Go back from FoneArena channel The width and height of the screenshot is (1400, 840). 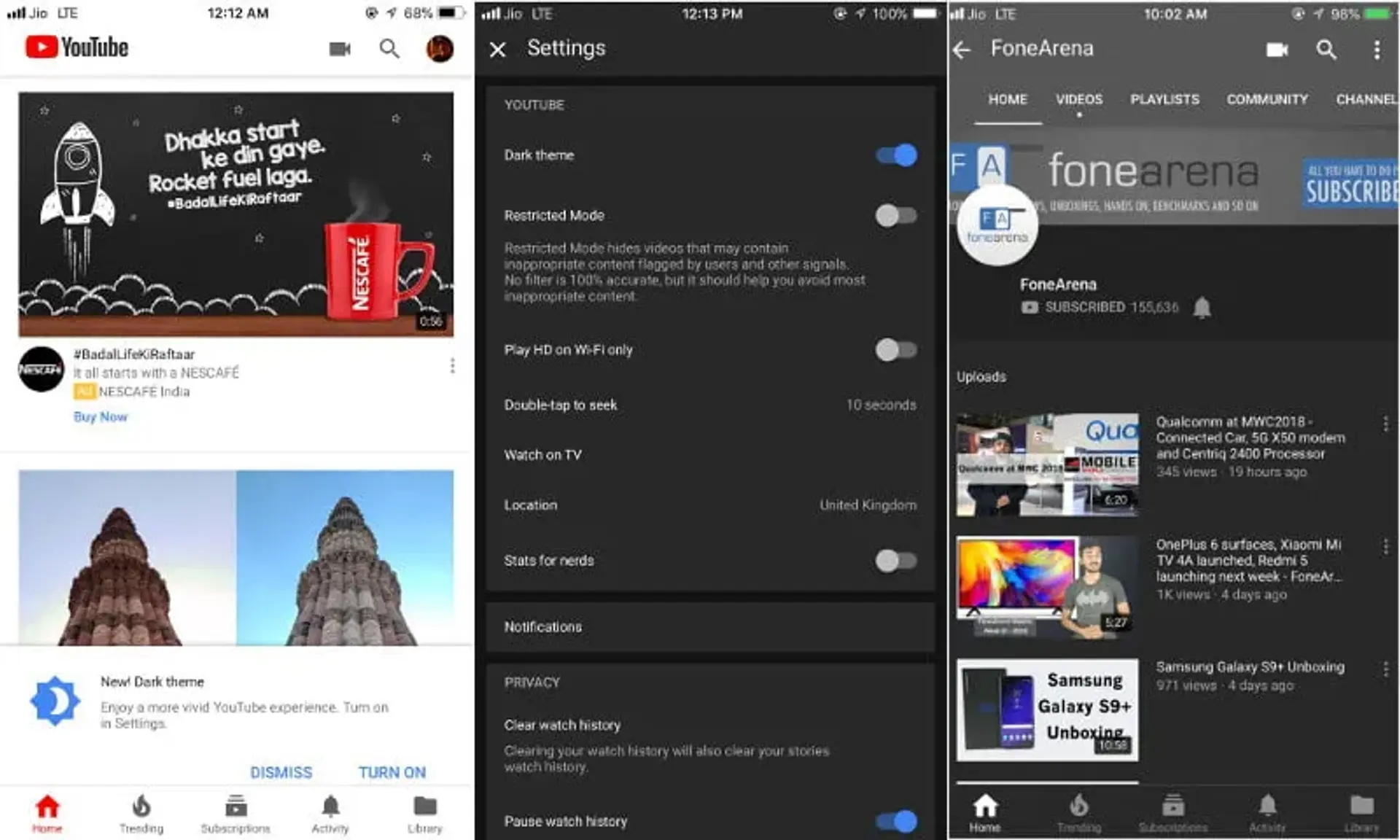tap(962, 50)
